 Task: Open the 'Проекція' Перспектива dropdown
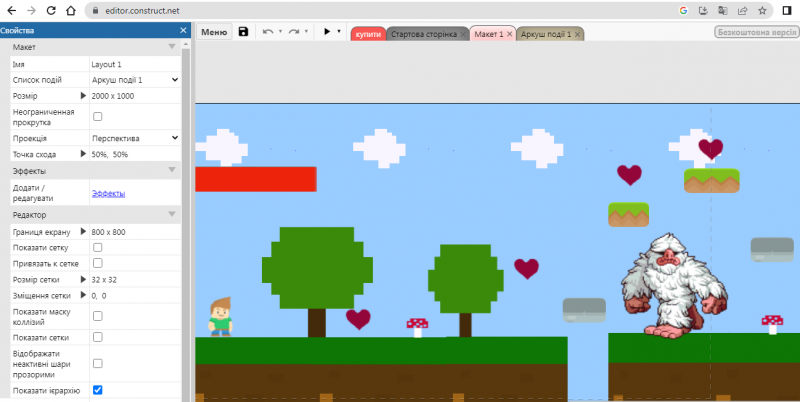point(135,138)
